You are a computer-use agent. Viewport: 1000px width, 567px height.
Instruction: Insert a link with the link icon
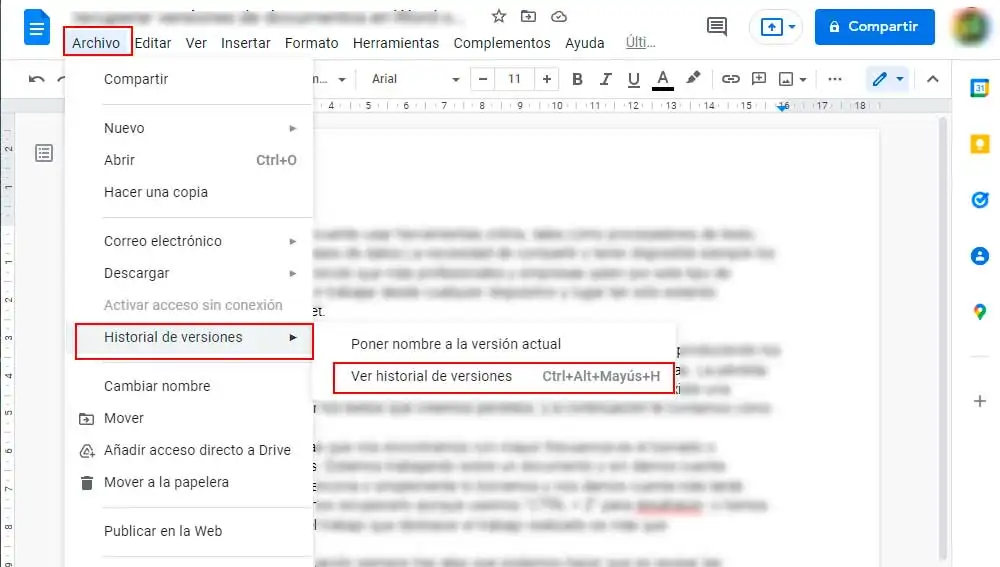730,79
